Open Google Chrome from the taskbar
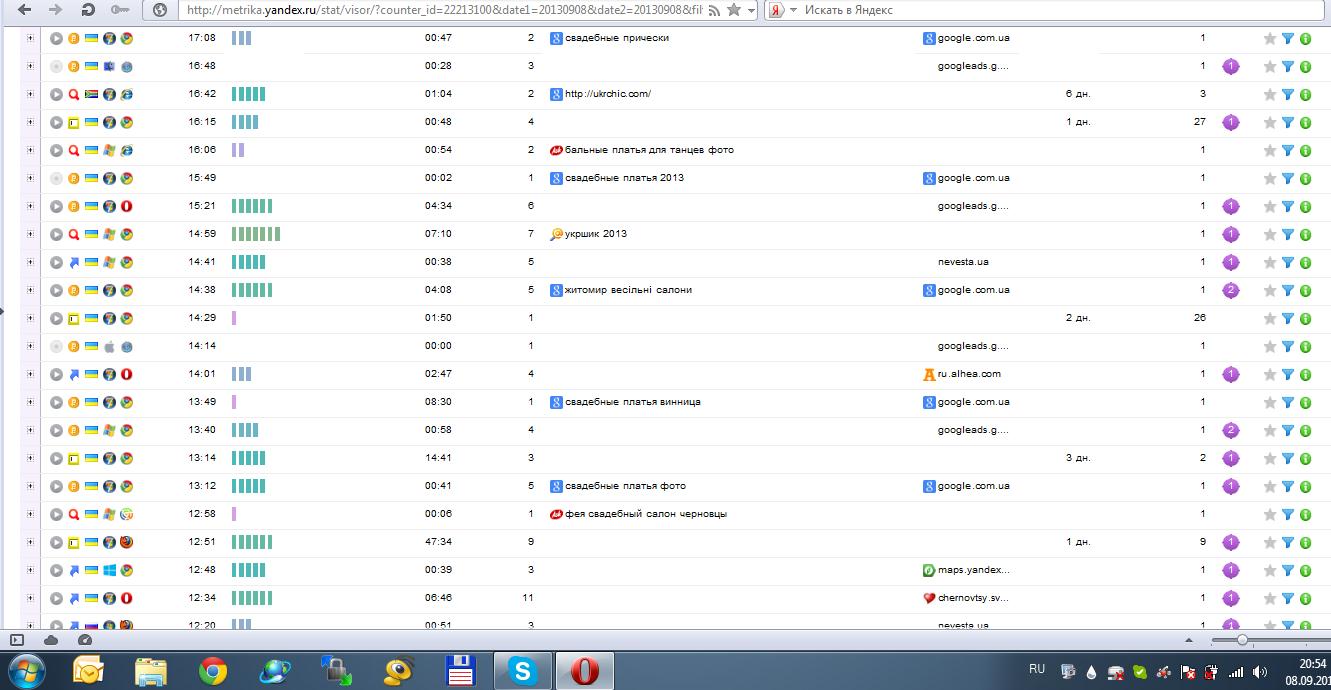1331x690 pixels. [x=212, y=670]
